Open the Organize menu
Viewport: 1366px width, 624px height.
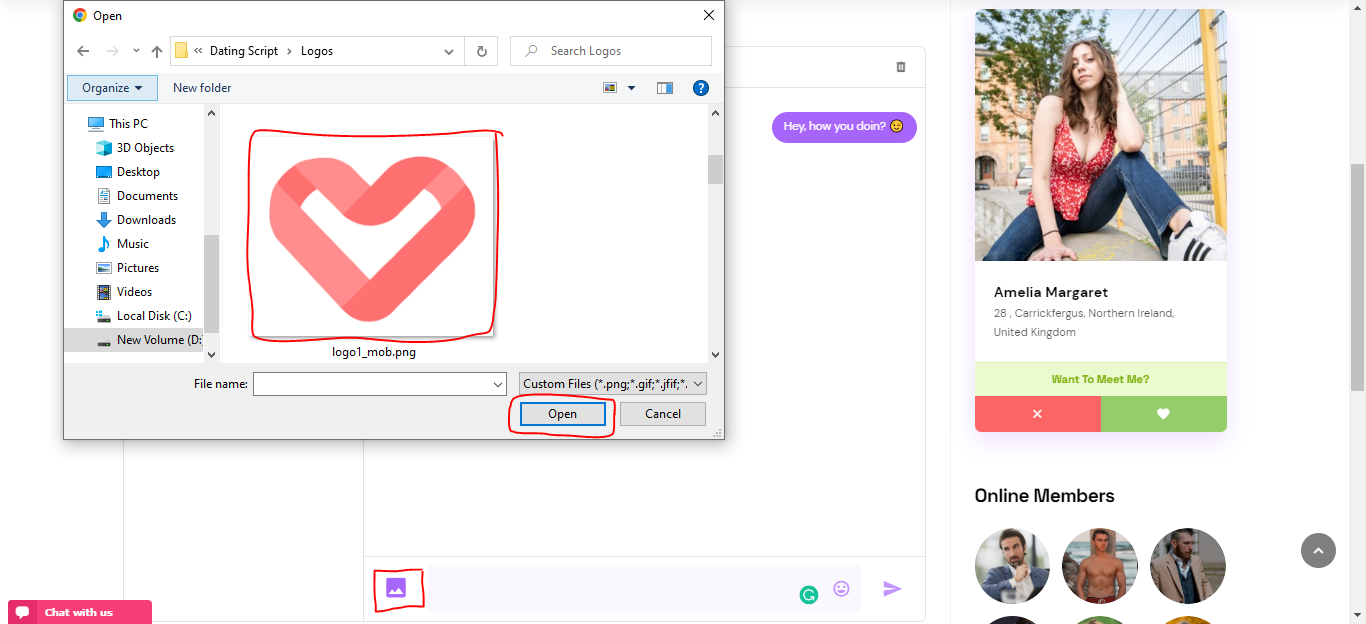click(x=112, y=88)
